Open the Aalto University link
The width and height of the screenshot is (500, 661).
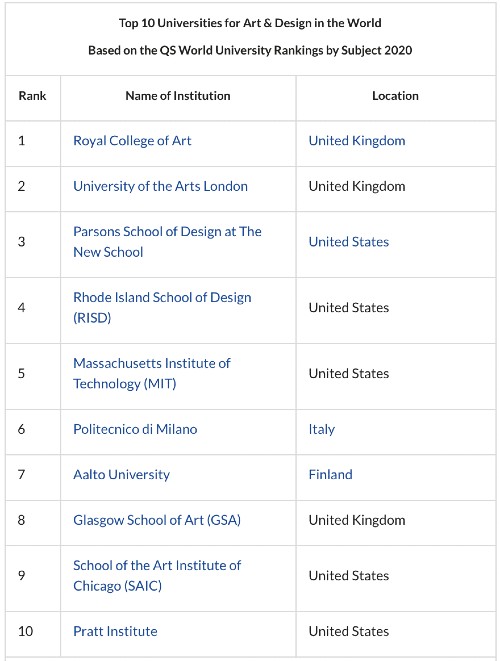(121, 475)
